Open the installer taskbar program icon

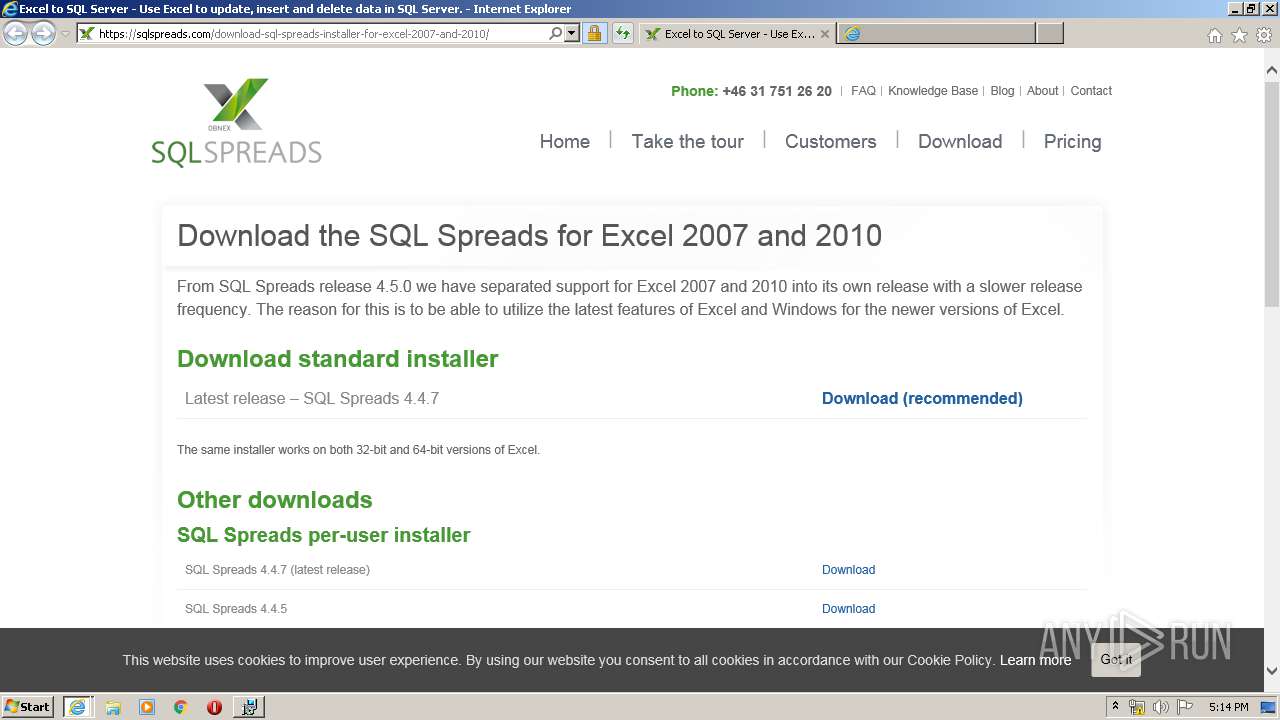(249, 707)
